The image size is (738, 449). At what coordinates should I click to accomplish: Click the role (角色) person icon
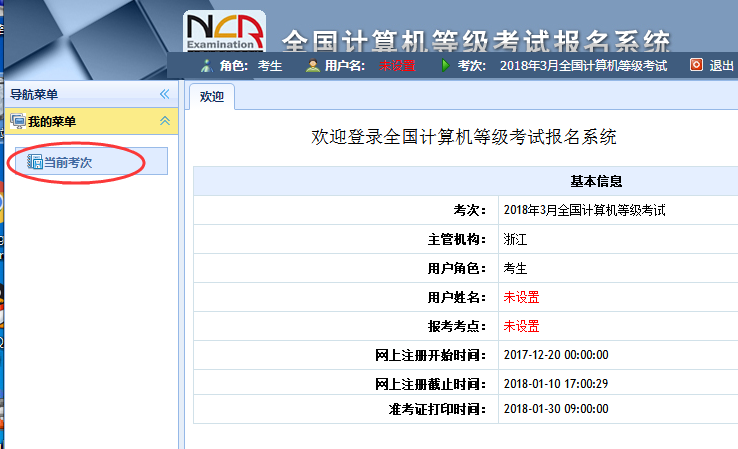pyautogui.click(x=206, y=66)
